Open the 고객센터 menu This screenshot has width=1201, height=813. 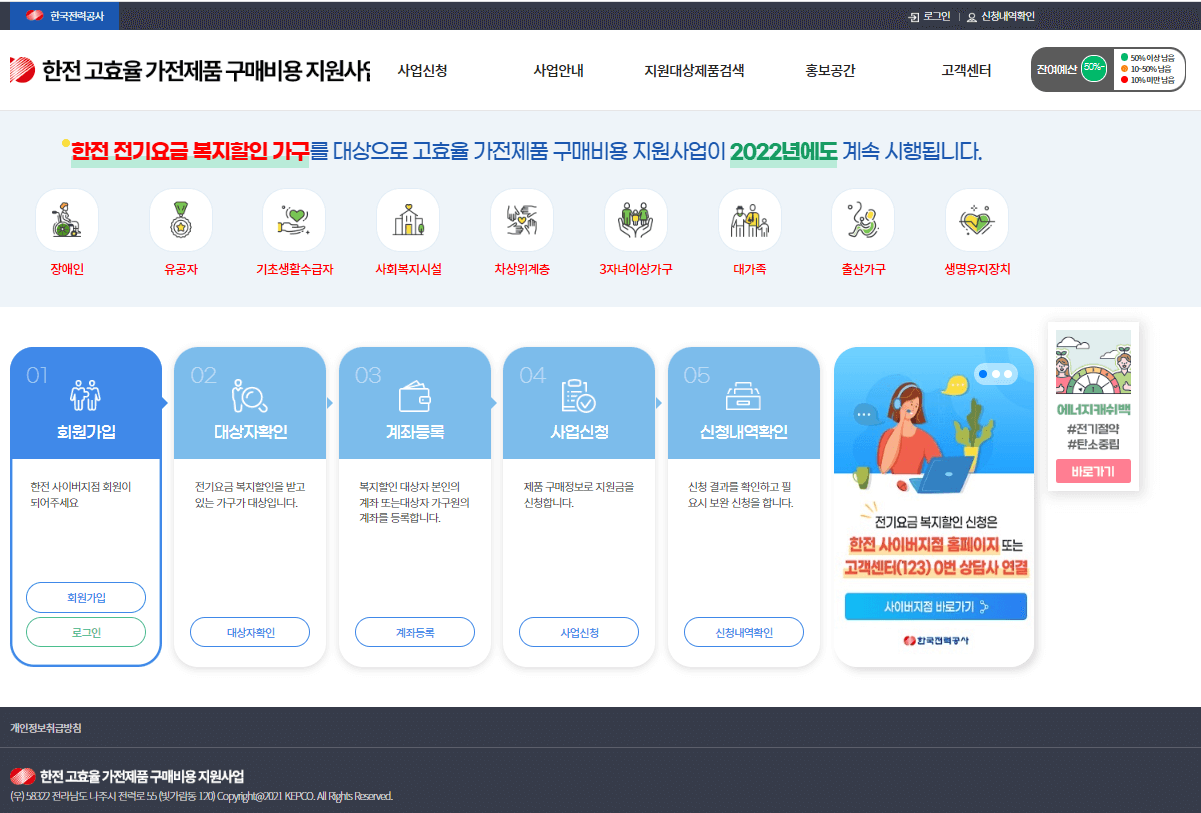click(966, 73)
